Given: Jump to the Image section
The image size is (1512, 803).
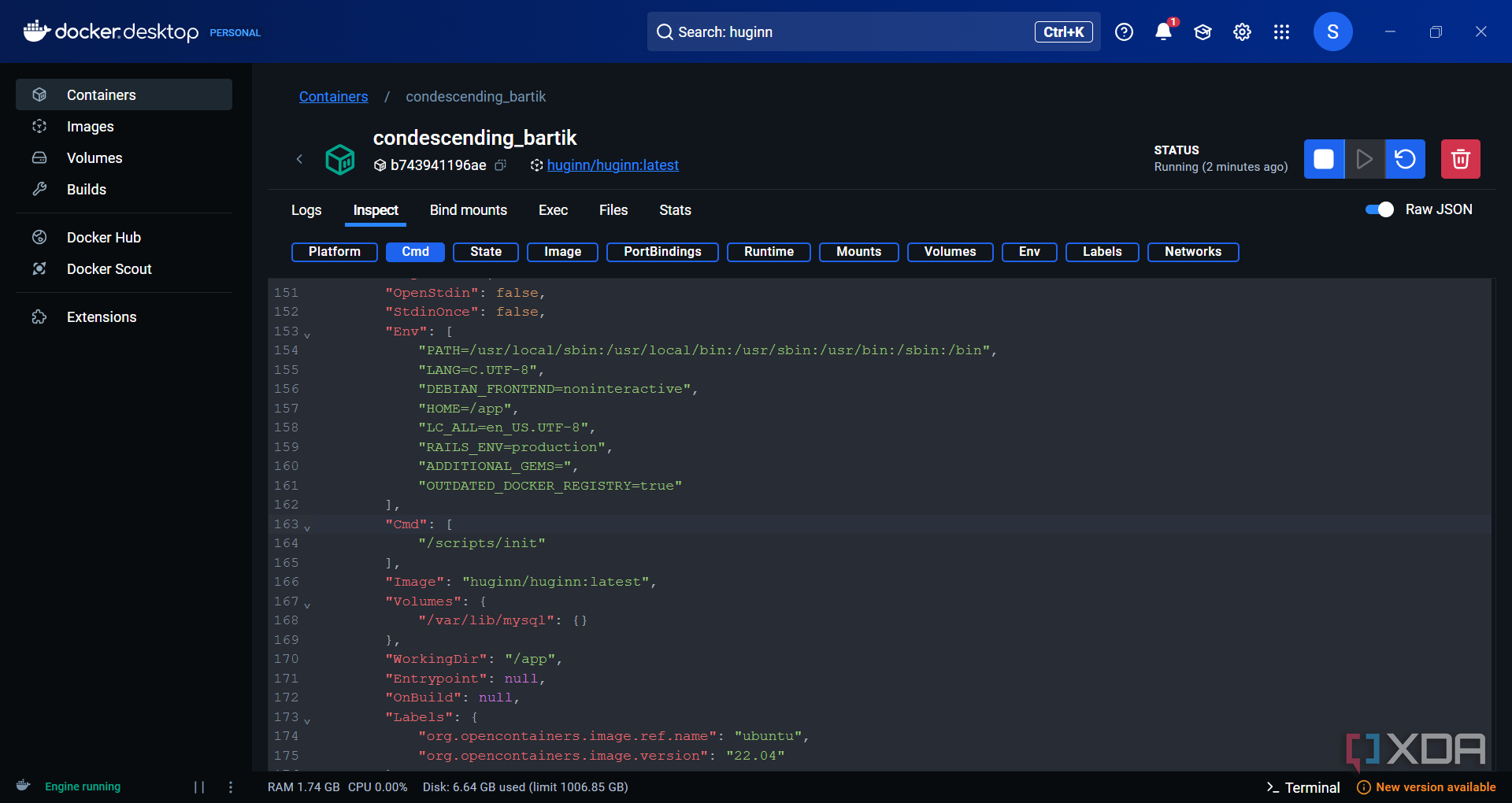Looking at the screenshot, I should tap(563, 252).
